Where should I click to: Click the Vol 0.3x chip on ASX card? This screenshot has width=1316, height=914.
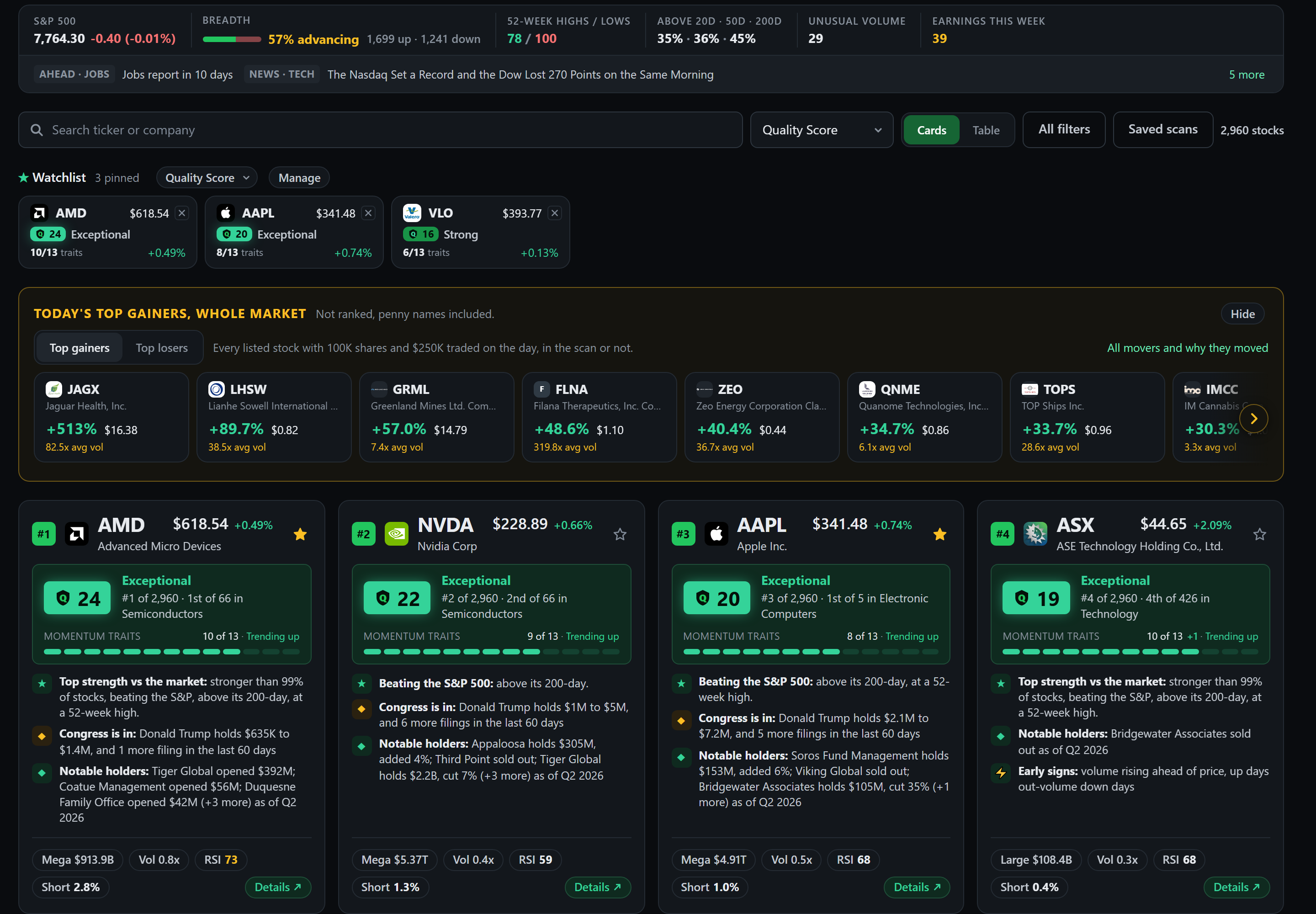(x=1117, y=860)
